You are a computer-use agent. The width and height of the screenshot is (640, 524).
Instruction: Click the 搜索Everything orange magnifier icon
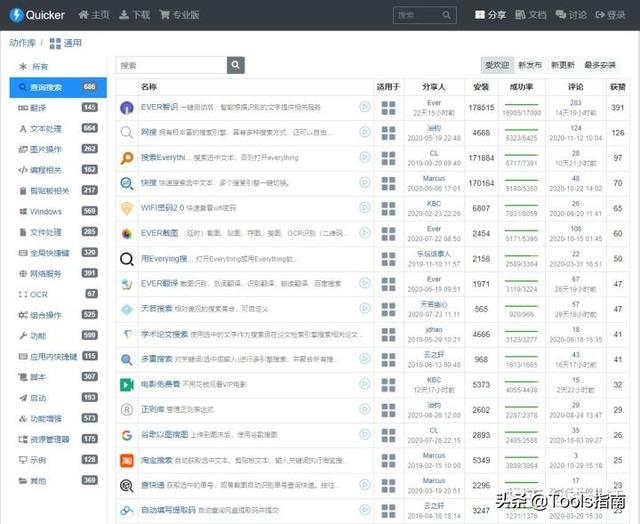click(x=127, y=158)
